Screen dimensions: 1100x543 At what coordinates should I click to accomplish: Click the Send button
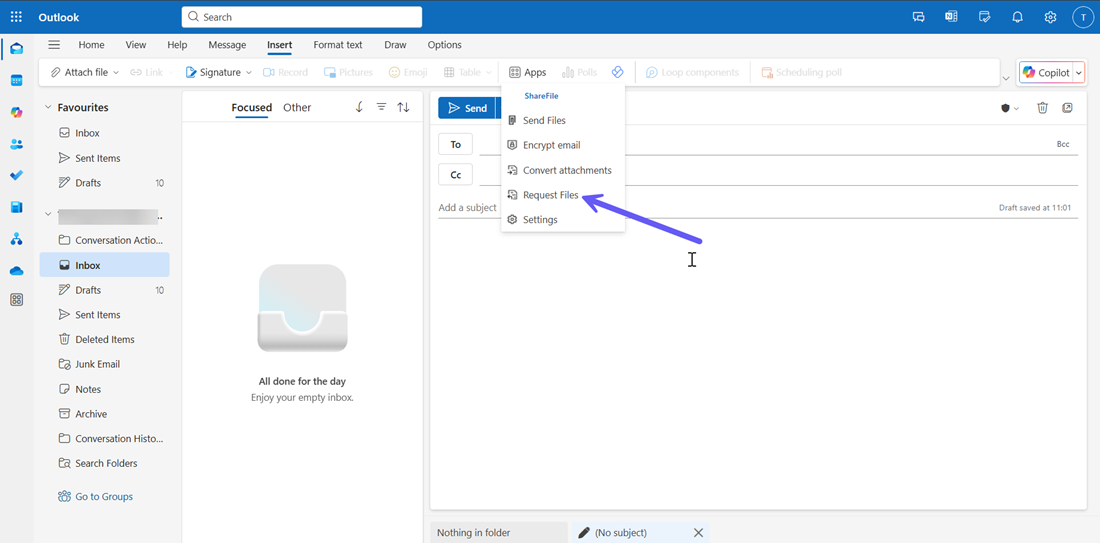point(467,108)
